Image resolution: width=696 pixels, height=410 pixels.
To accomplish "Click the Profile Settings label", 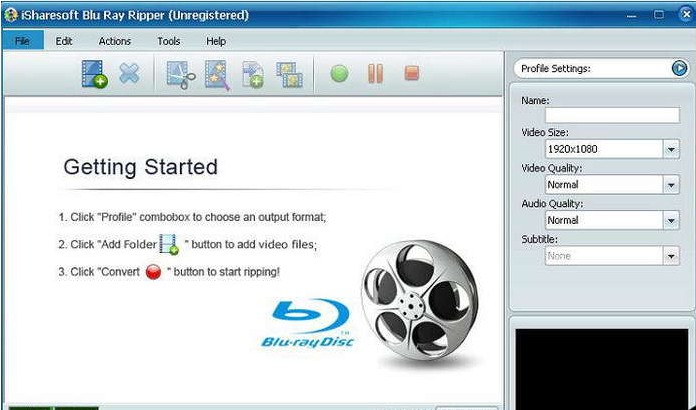I will 556,68.
